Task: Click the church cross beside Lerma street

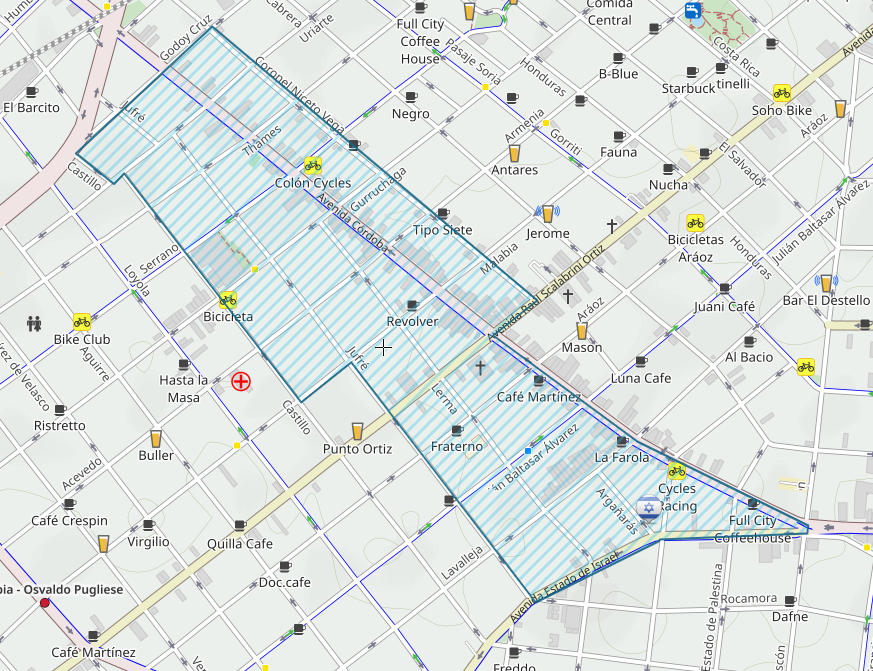Action: point(480,367)
